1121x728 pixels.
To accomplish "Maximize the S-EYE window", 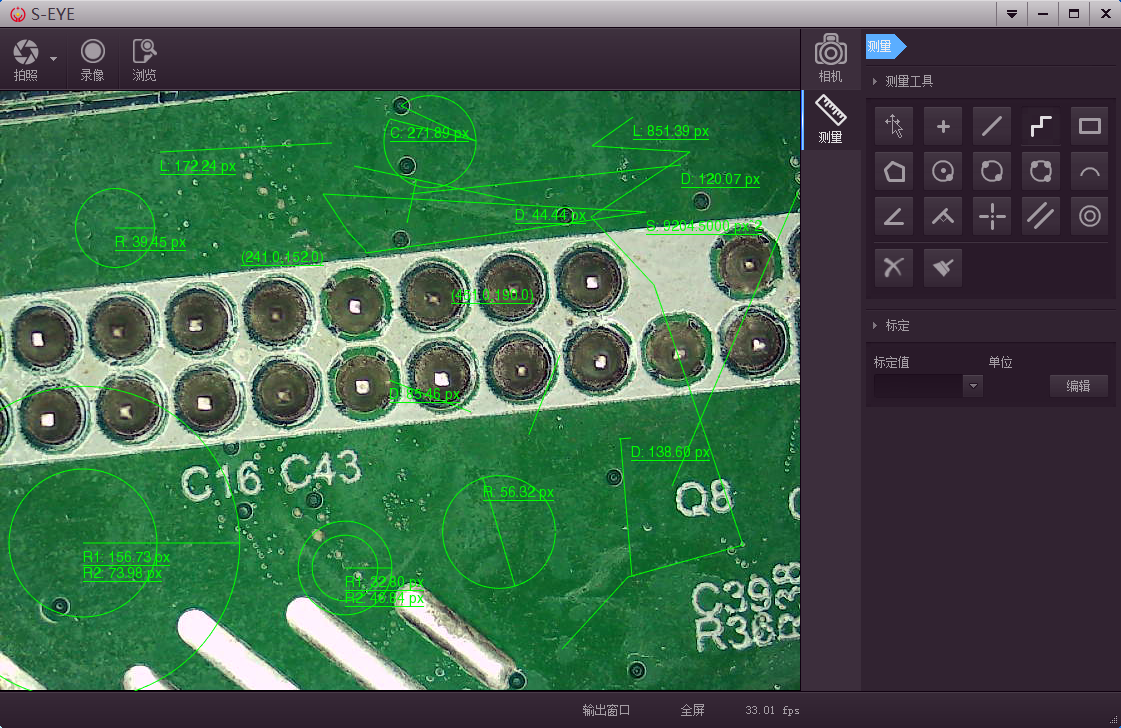I will click(x=1074, y=14).
